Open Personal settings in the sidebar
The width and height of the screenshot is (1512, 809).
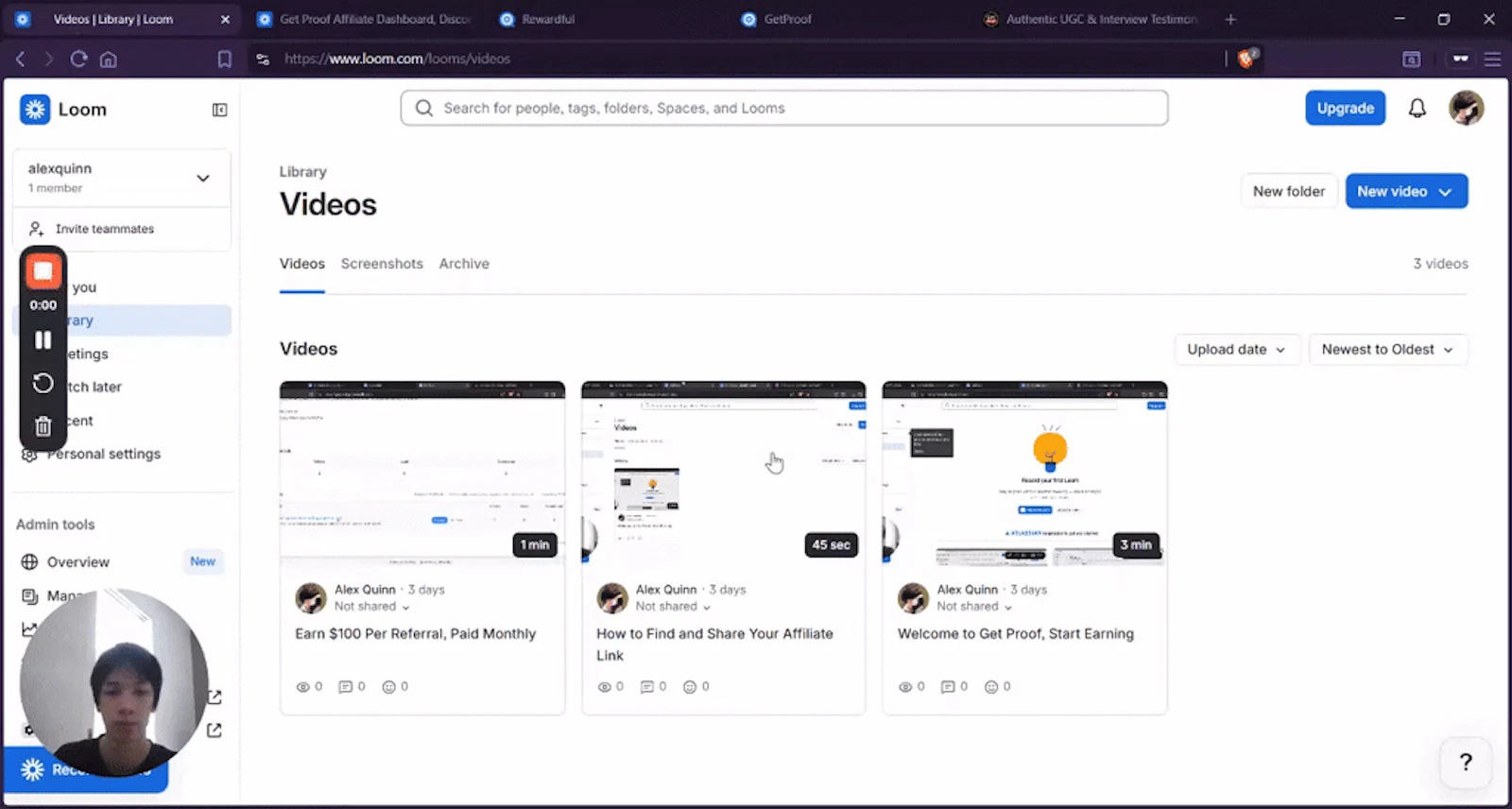click(104, 455)
